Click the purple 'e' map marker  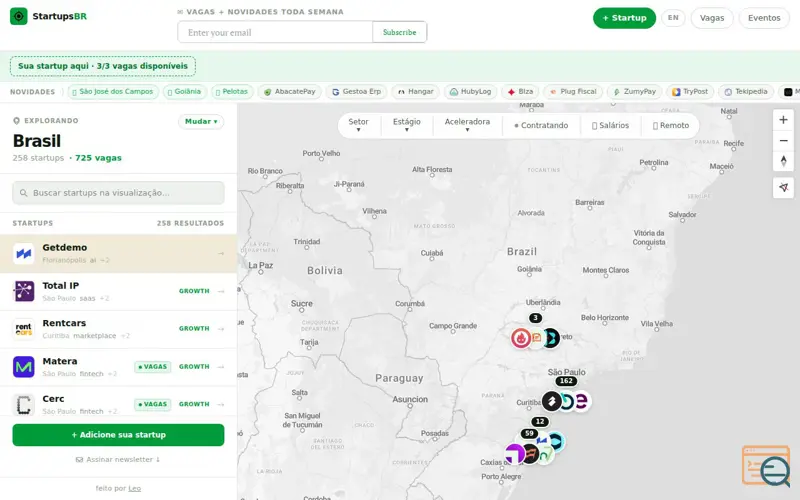[x=581, y=401]
